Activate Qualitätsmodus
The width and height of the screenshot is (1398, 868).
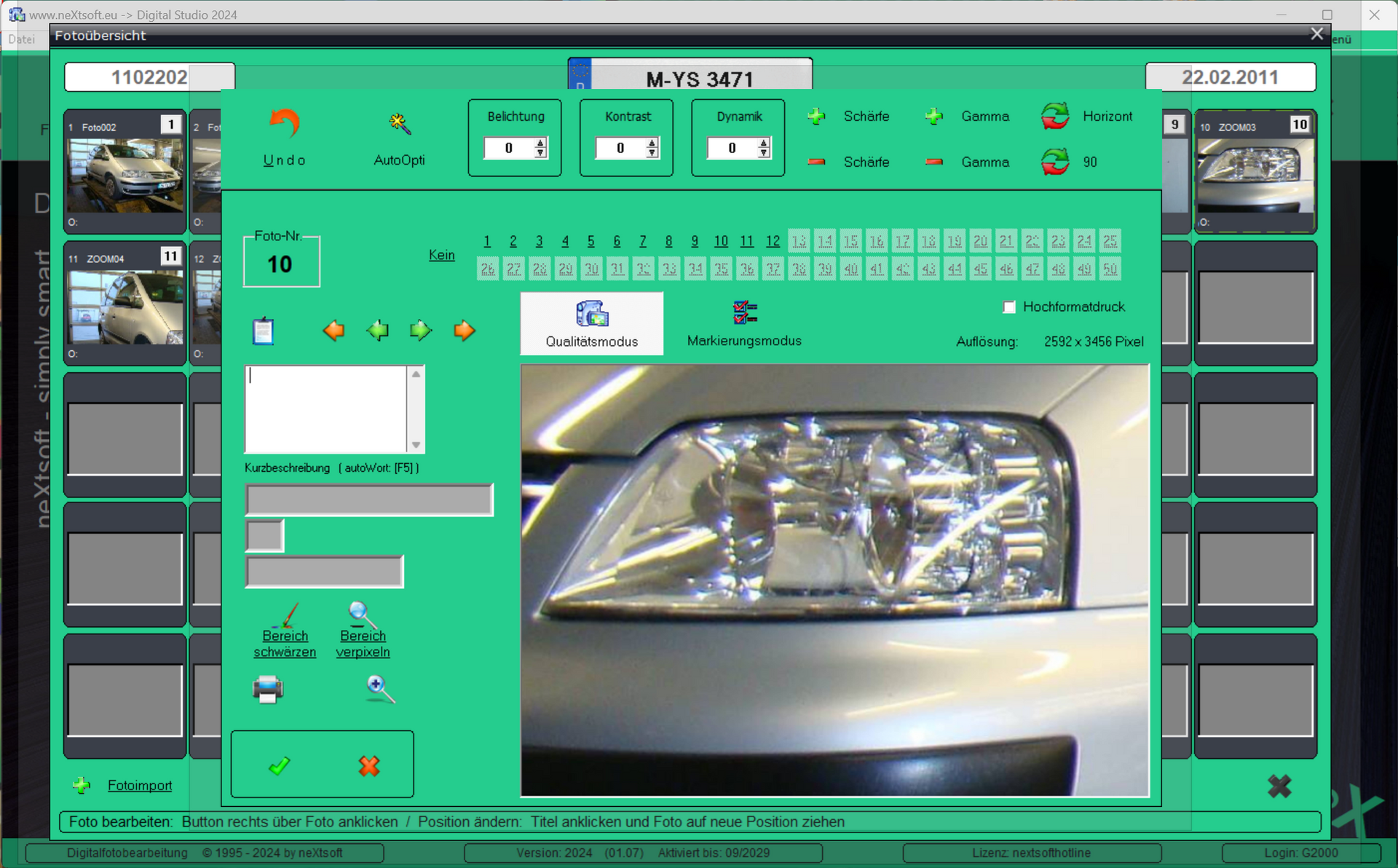tap(591, 323)
